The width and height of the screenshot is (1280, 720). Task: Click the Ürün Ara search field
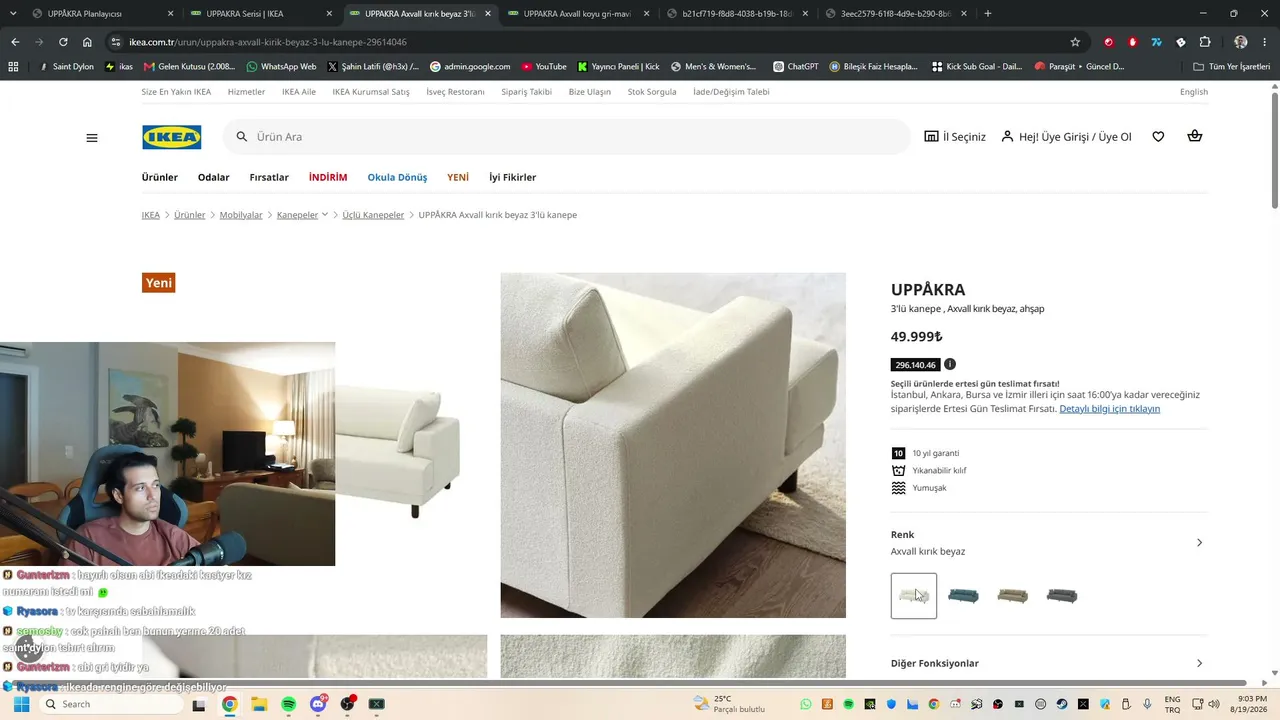[x=567, y=137]
